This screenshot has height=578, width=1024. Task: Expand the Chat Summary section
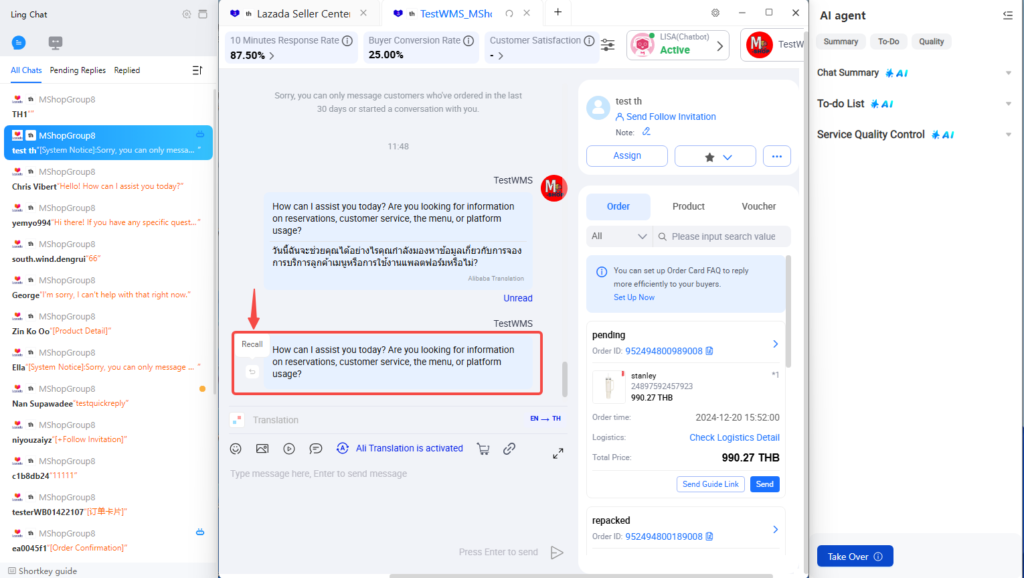click(x=1008, y=73)
